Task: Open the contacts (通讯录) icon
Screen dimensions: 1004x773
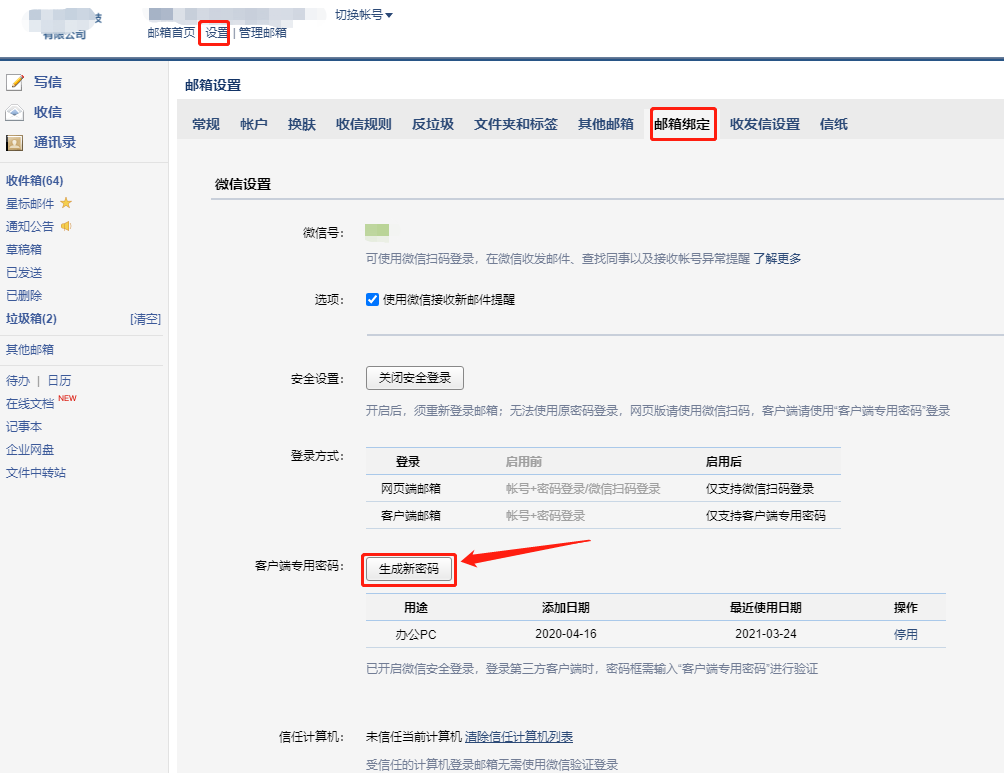Action: (x=15, y=142)
